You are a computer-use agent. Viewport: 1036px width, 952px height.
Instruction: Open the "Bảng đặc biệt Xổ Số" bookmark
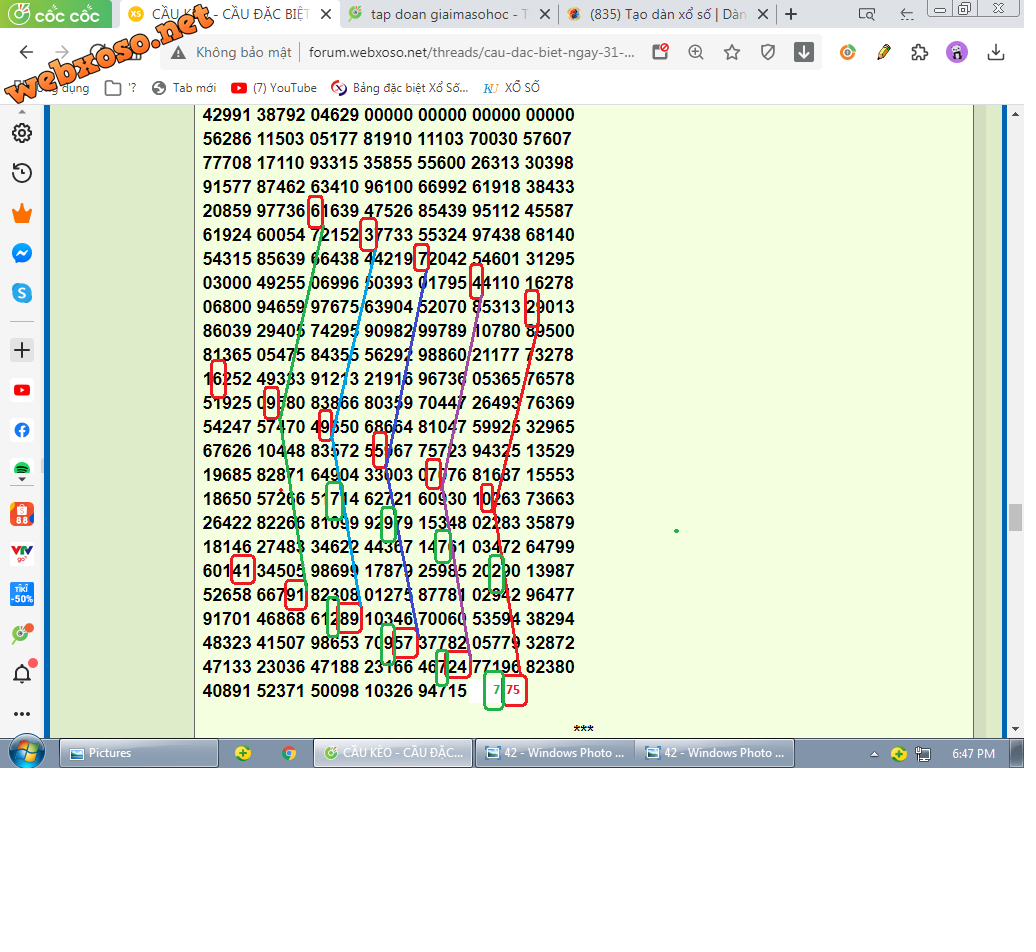[x=399, y=88]
